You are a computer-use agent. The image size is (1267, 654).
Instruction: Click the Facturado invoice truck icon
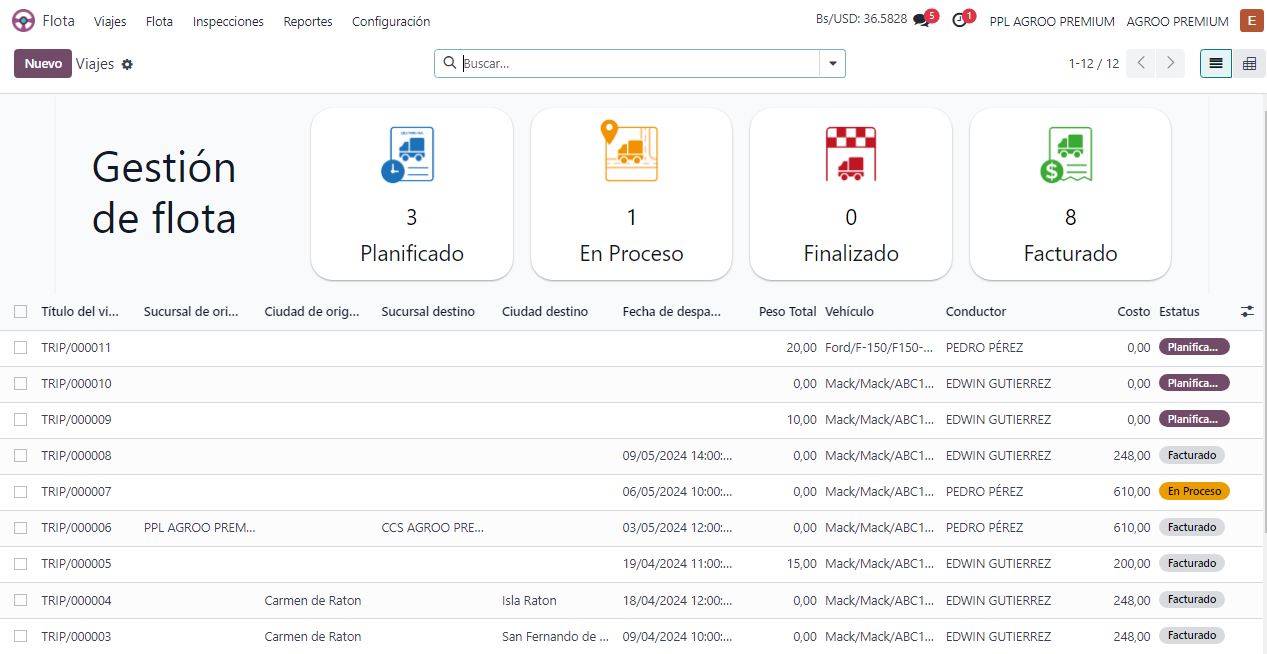1069,154
